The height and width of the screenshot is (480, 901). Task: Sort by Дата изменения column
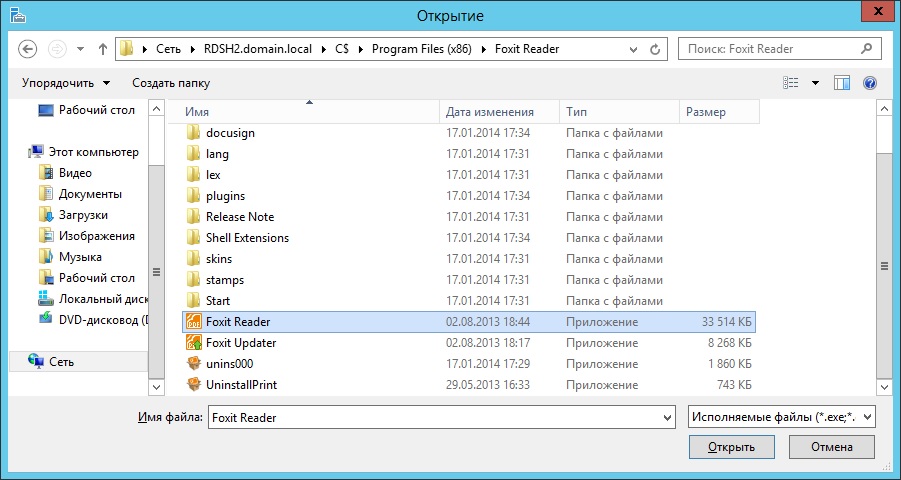click(x=499, y=112)
